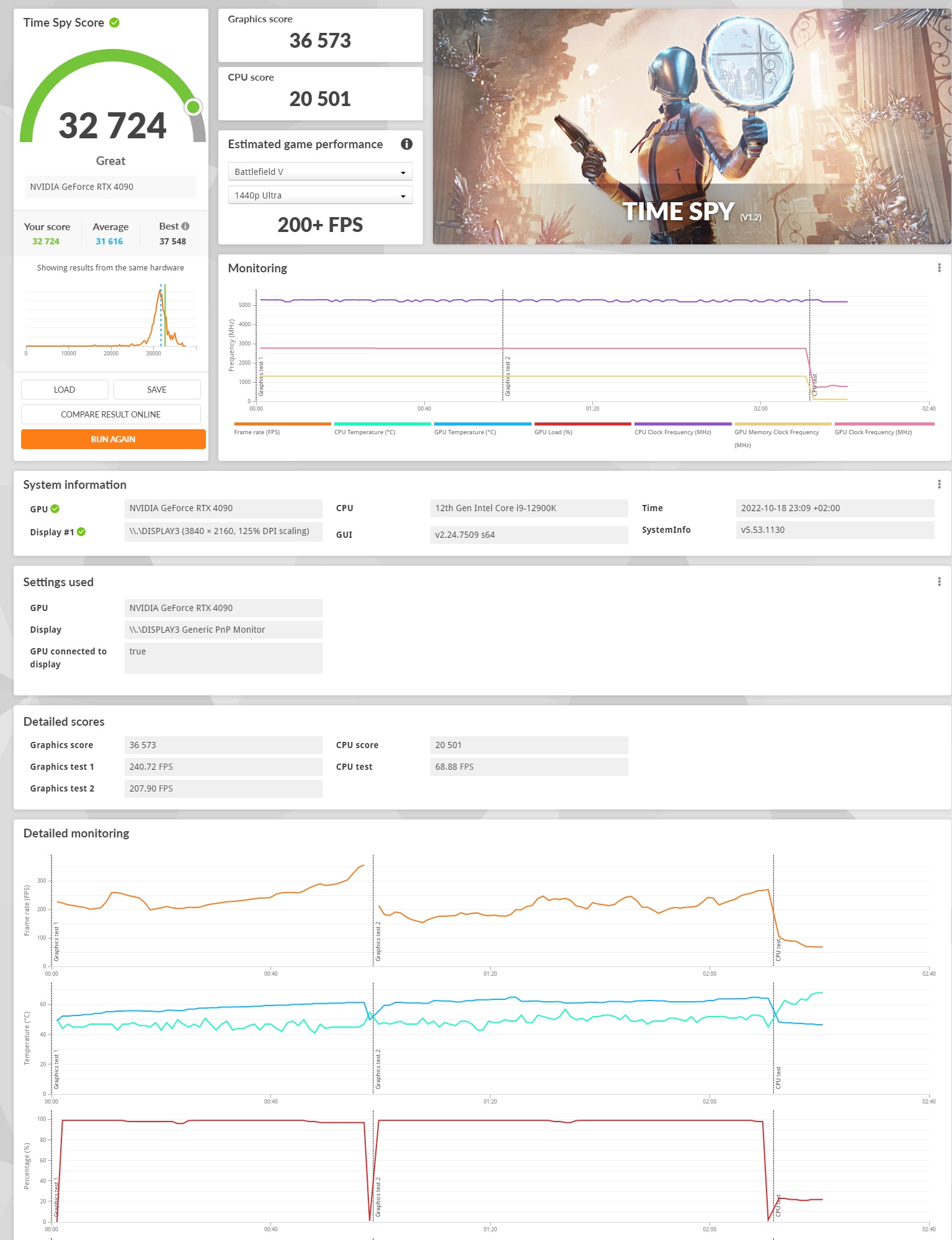Screen dimensions: 952x1240
Task: Open the 1440p Ultra resolution dropdown
Action: click(x=320, y=195)
